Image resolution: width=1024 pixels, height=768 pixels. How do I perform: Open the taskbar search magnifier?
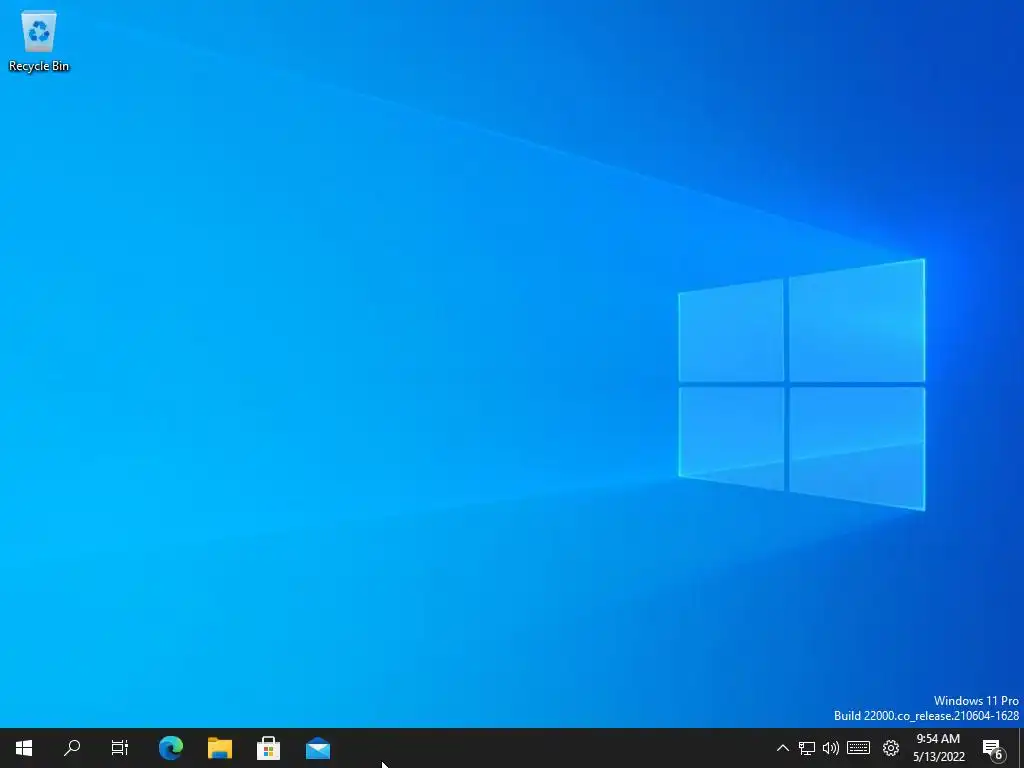pos(72,748)
